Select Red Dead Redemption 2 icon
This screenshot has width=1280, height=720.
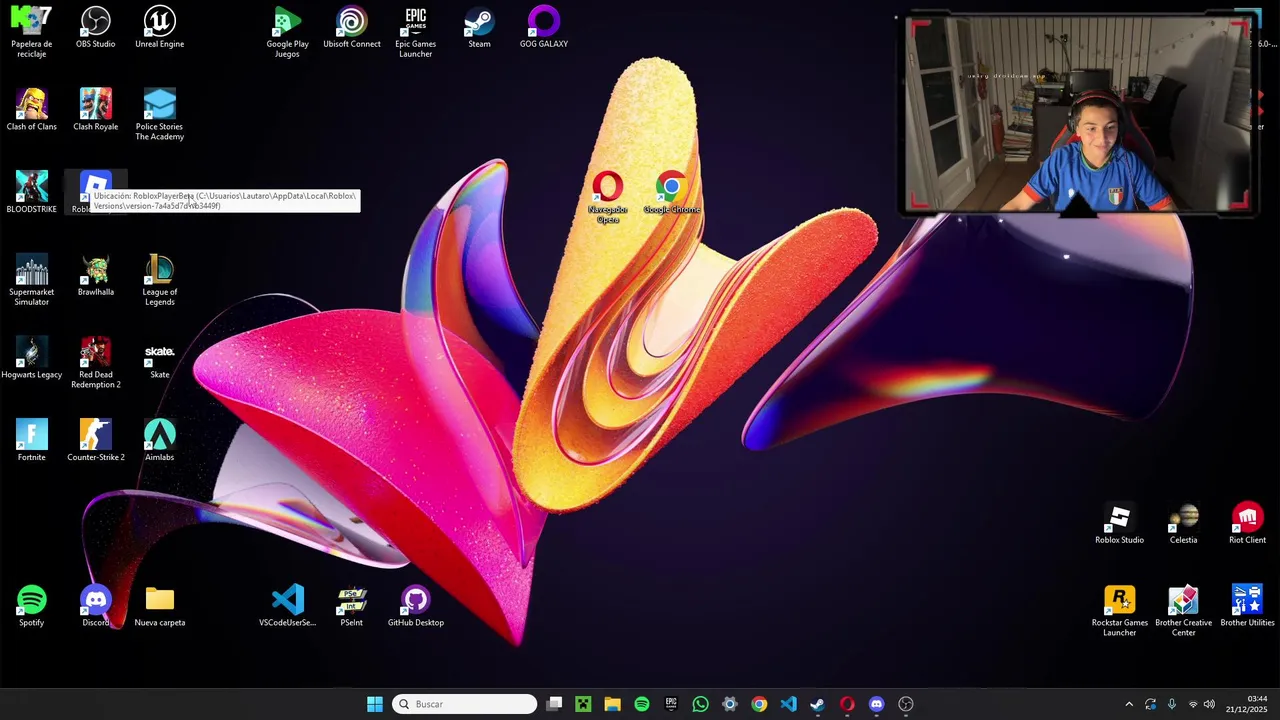pyautogui.click(x=96, y=363)
